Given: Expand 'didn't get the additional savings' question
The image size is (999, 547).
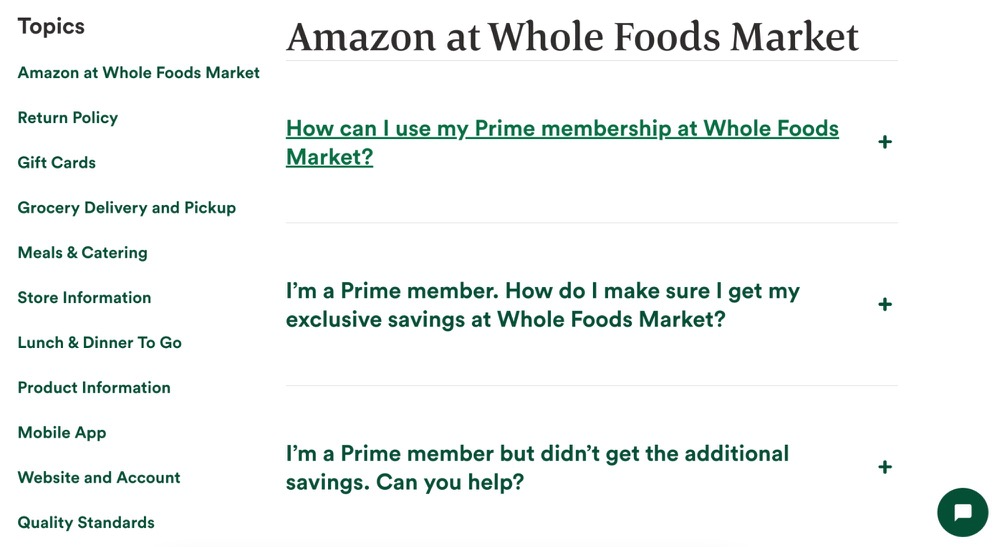Looking at the screenshot, I should point(537,468).
